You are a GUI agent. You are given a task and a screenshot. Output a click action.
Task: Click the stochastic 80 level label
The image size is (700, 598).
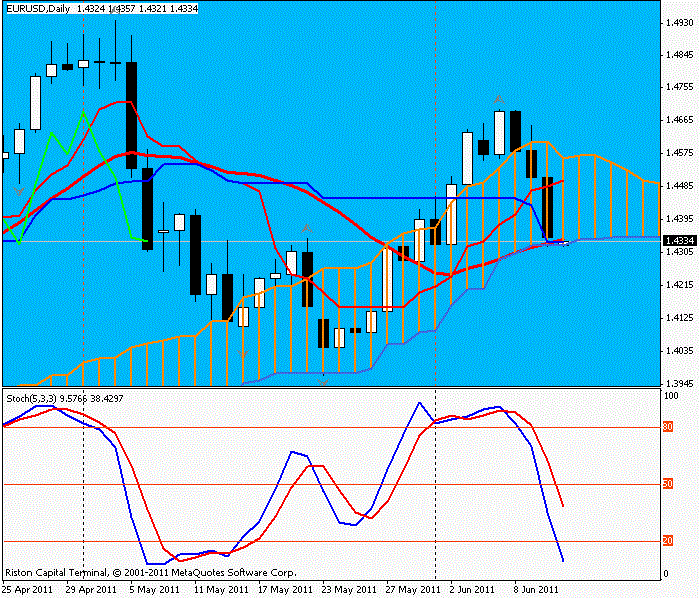[668, 427]
